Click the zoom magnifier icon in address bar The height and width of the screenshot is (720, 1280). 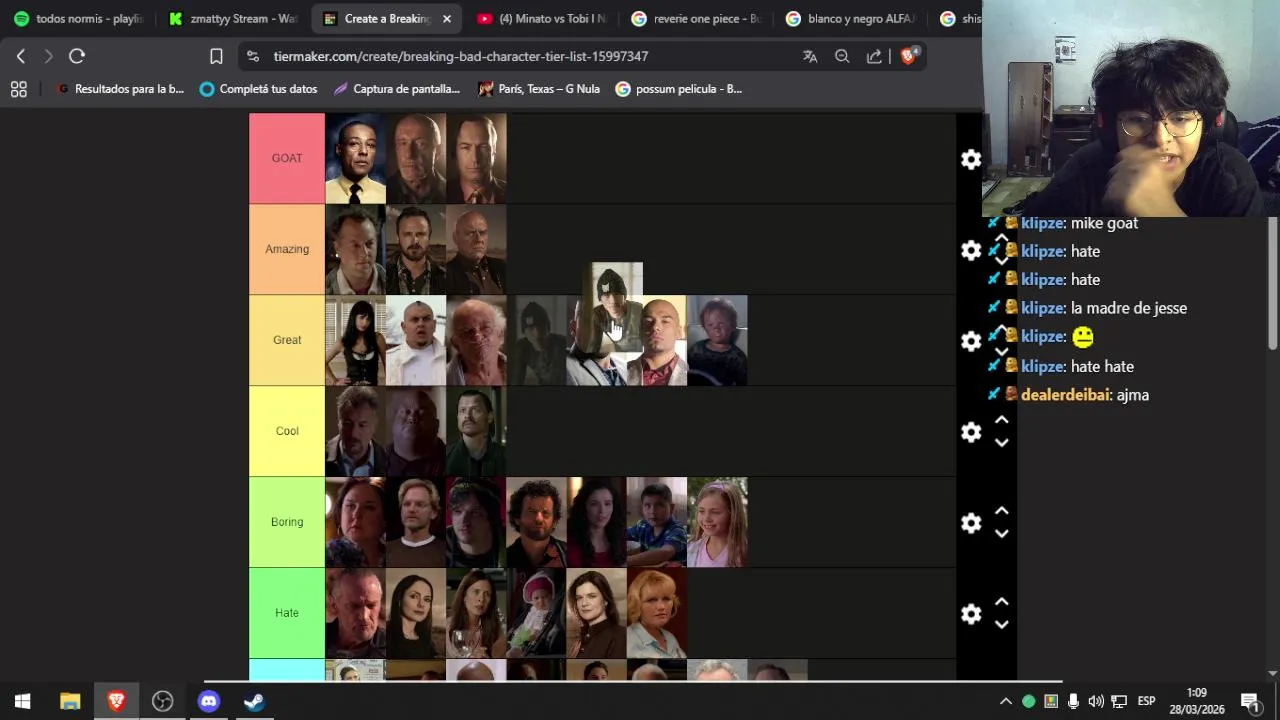pos(842,56)
